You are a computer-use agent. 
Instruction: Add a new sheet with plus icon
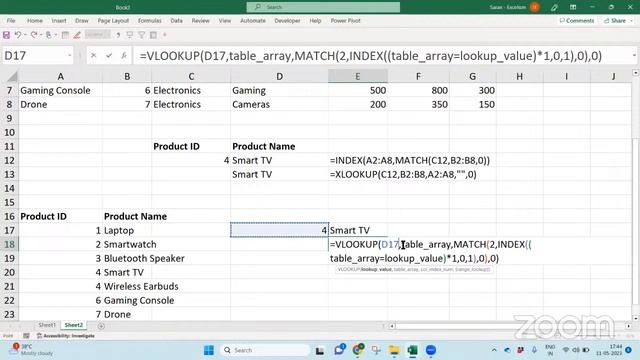tap(101, 326)
